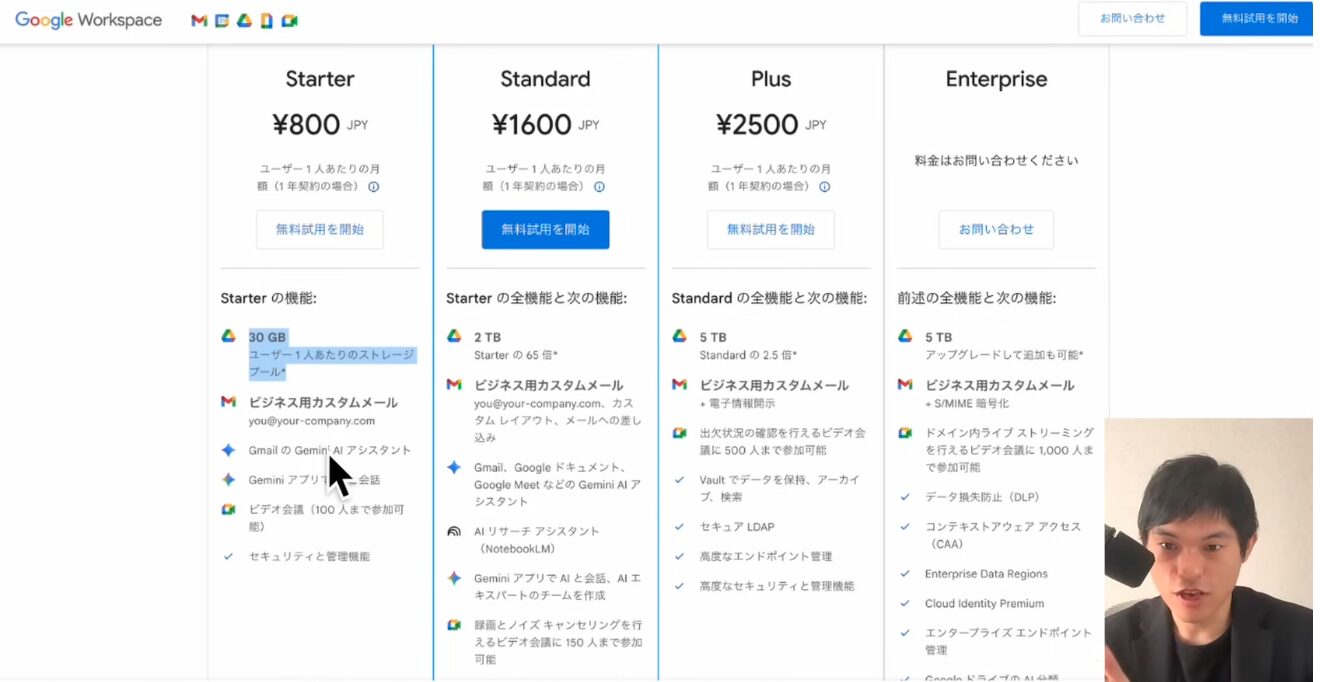
Task: Click the Google Meet icon in the header
Action: click(x=289, y=20)
